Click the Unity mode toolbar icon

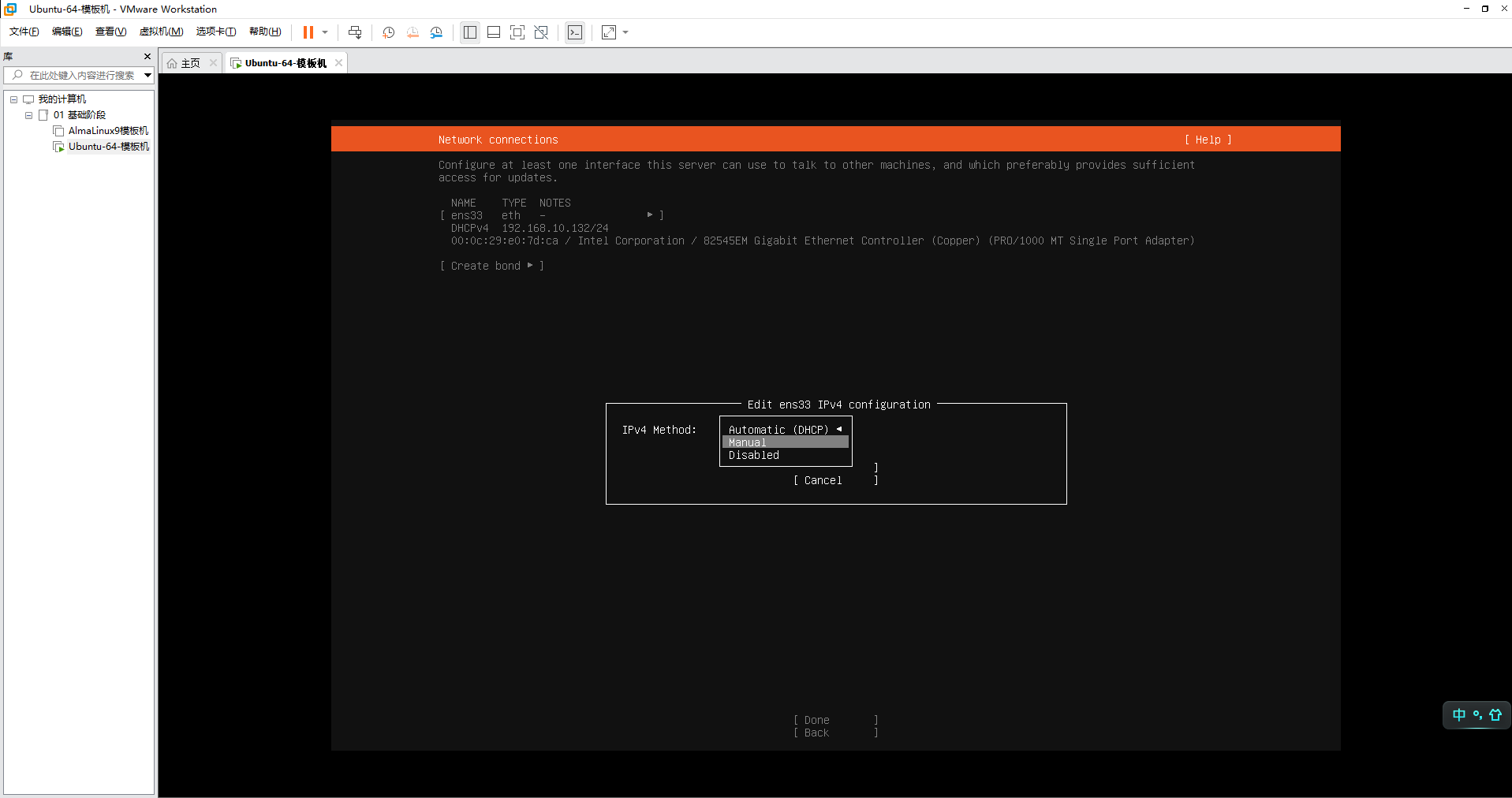tap(541, 32)
